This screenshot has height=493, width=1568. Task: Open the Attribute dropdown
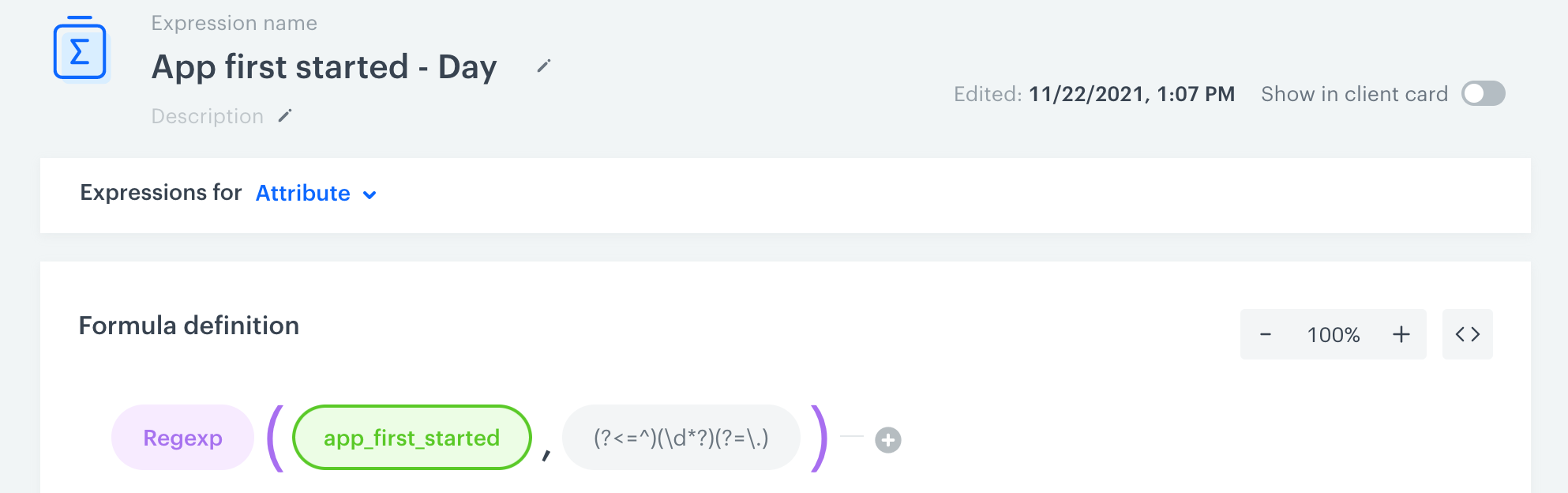[303, 194]
